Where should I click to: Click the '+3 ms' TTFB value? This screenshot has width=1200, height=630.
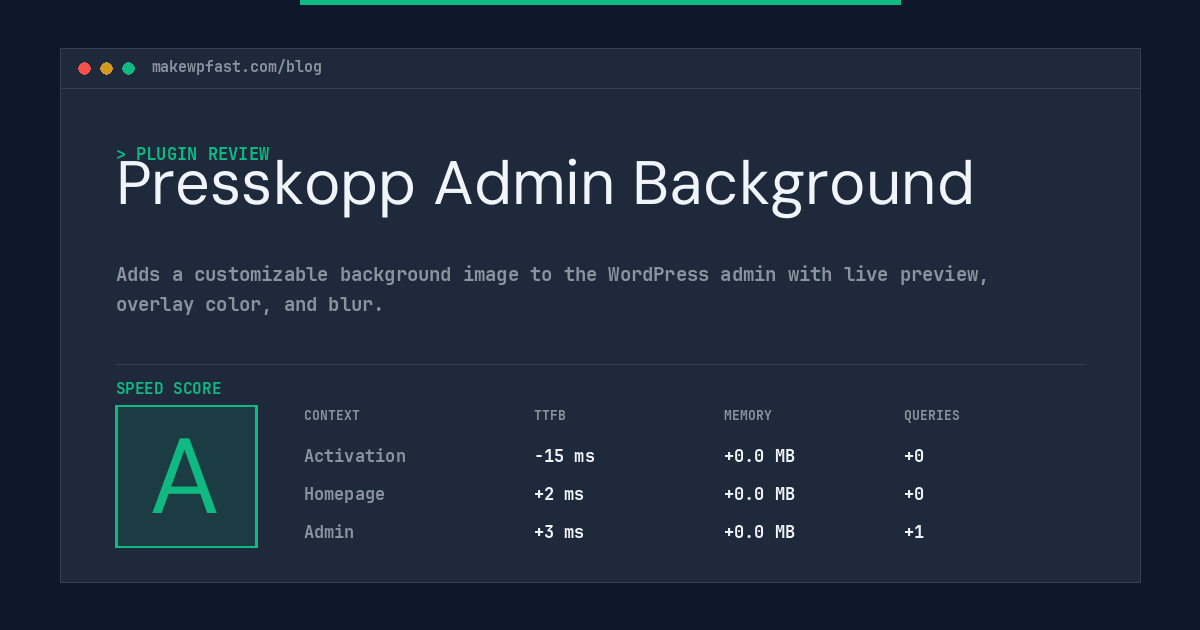tap(559, 532)
